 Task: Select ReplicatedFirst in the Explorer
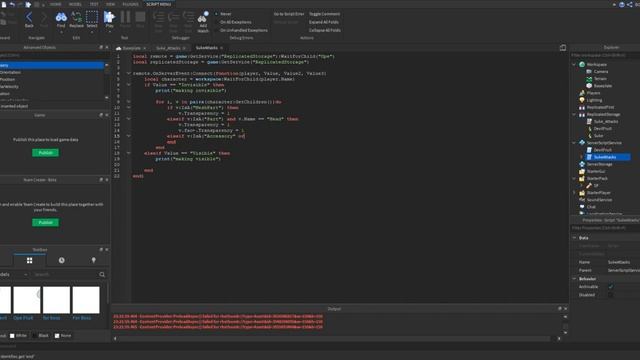tap(600, 107)
